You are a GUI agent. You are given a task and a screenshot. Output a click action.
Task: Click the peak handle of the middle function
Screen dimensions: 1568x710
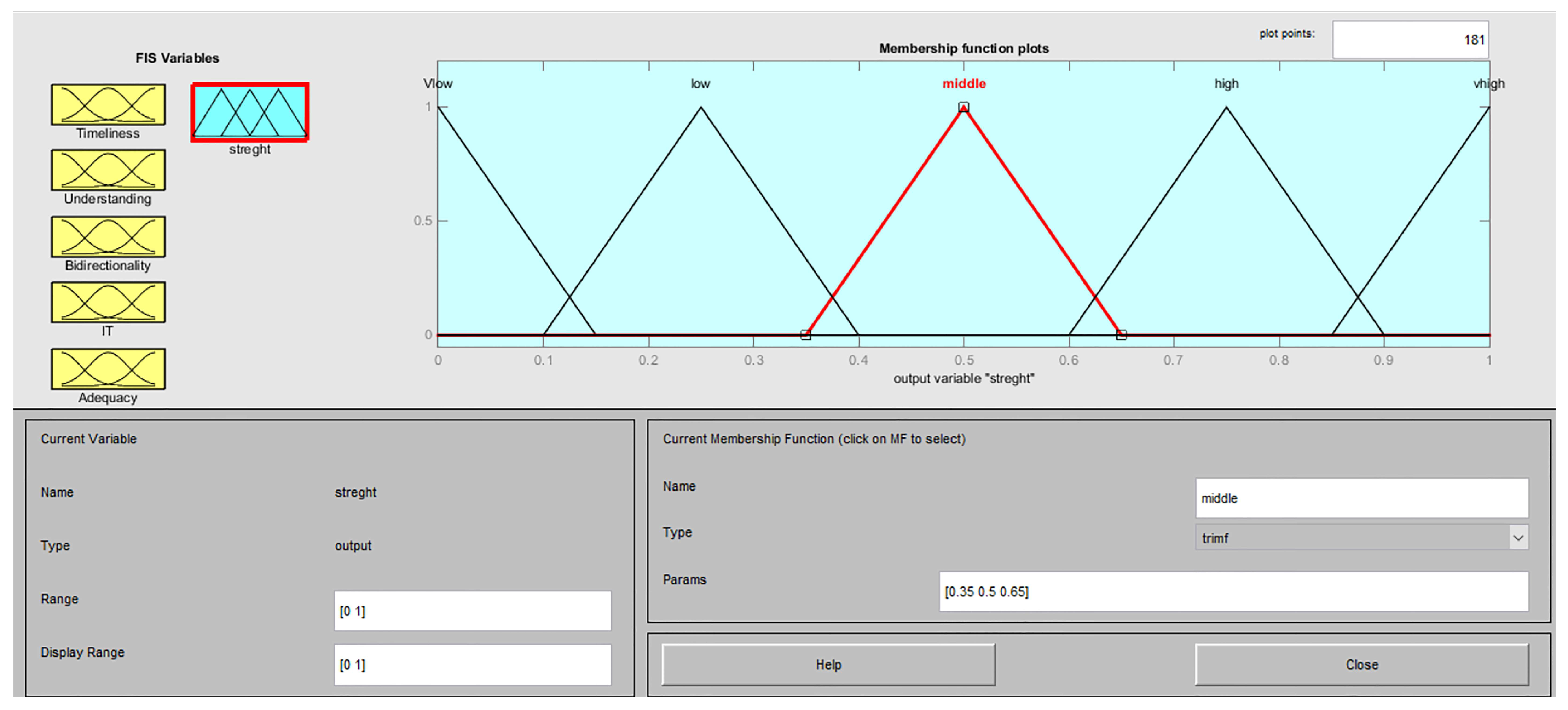(964, 107)
